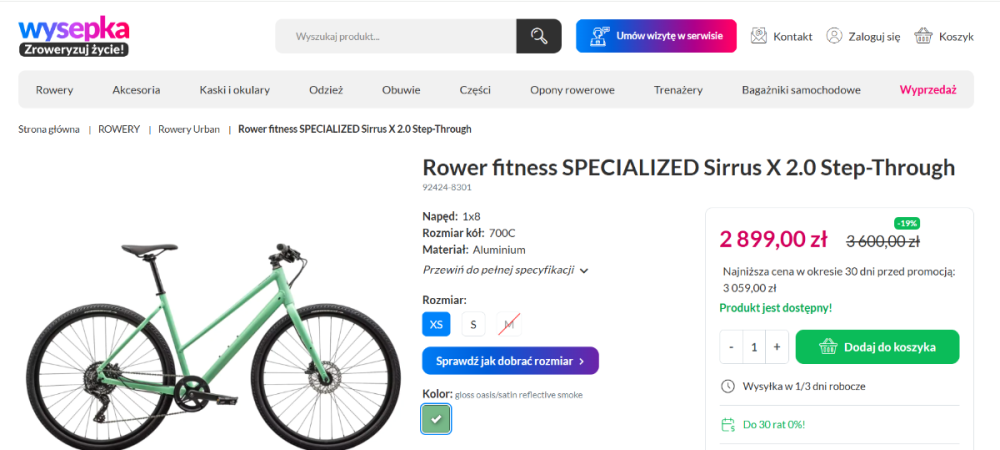This screenshot has height=450, width=1000.
Task: Select size XS
Action: 436,324
